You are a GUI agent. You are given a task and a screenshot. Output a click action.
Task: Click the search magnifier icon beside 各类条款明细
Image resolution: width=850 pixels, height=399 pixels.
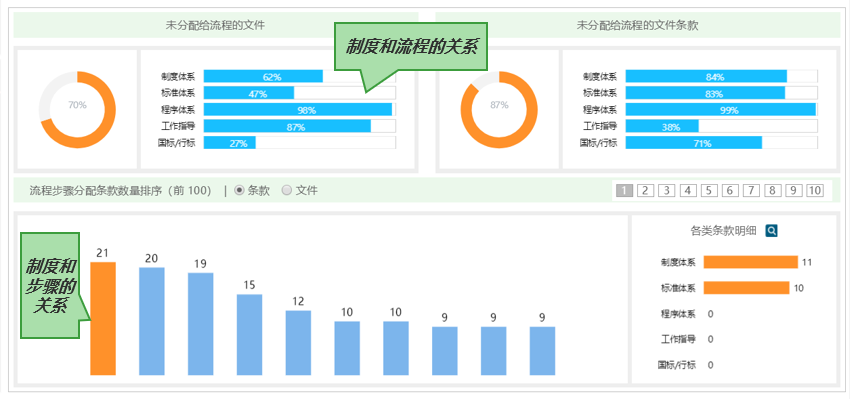[771, 231]
